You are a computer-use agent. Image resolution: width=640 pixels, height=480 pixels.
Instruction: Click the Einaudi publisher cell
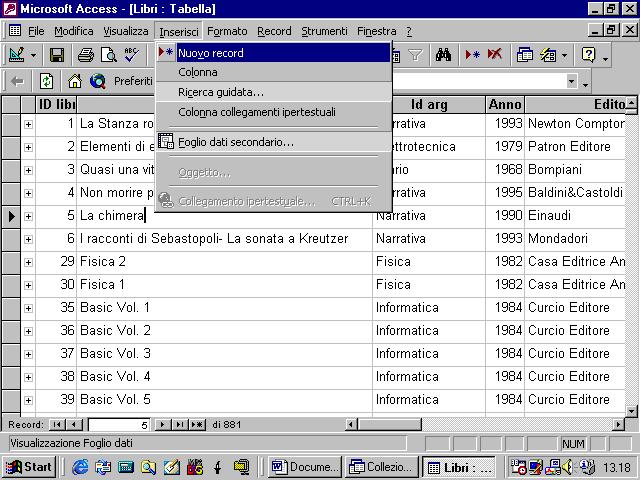[x=575, y=216]
